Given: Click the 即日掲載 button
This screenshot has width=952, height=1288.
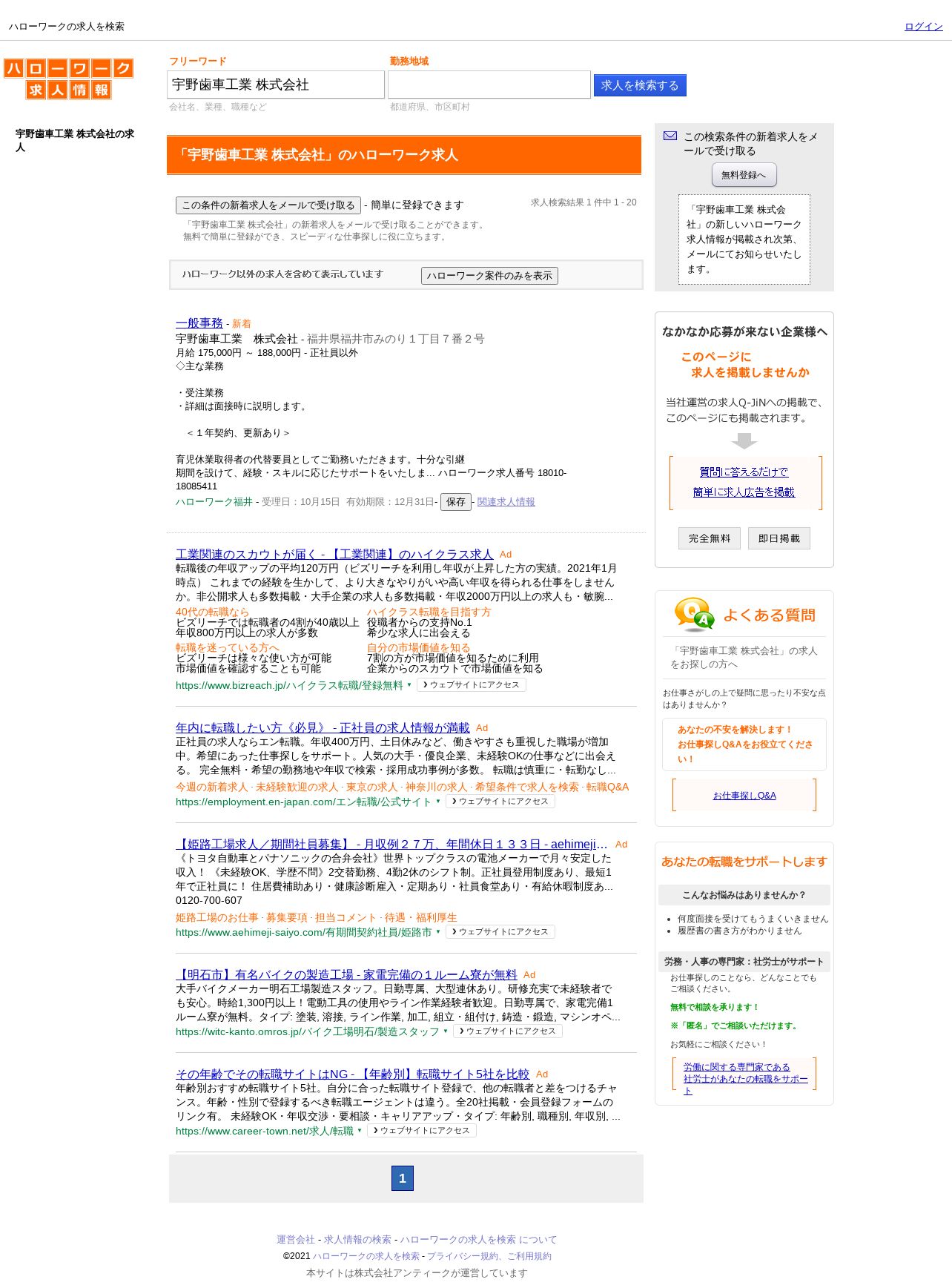Looking at the screenshot, I should (x=779, y=538).
